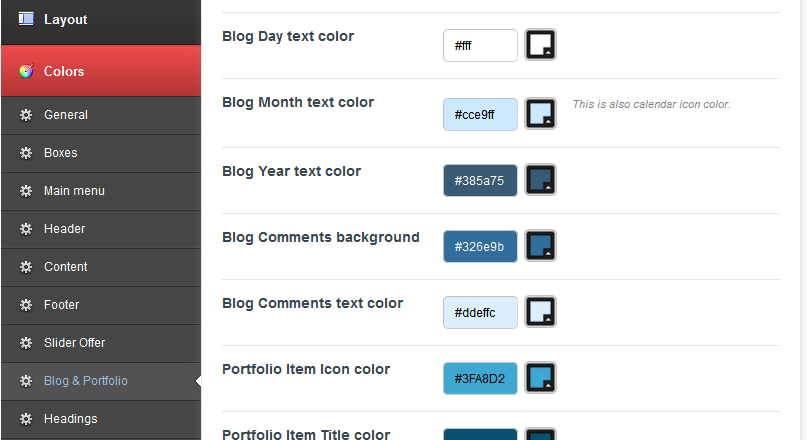Select the Blog & Portfolio submenu item
The height and width of the screenshot is (440, 807).
tap(86, 381)
